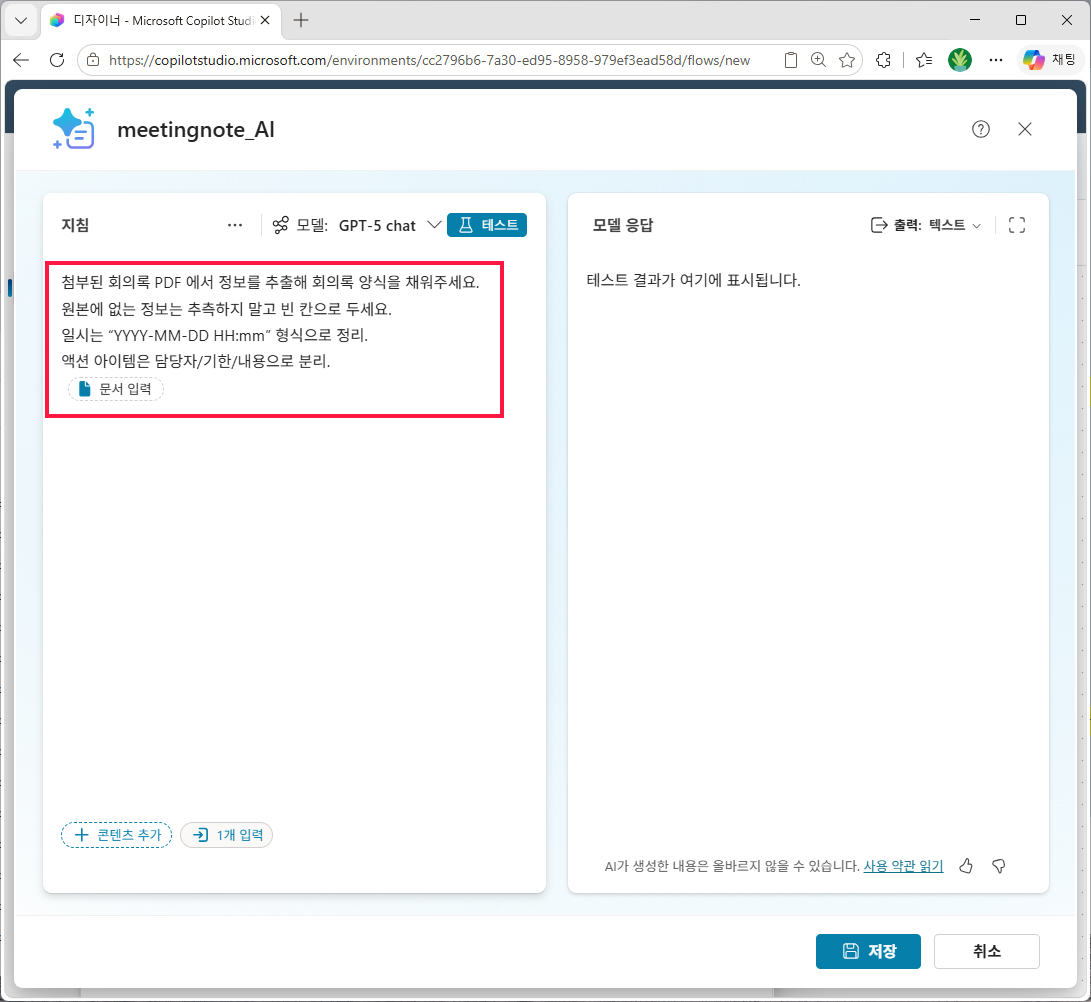
Task: Open the 1개 입력 inputs list
Action: pyautogui.click(x=227, y=835)
